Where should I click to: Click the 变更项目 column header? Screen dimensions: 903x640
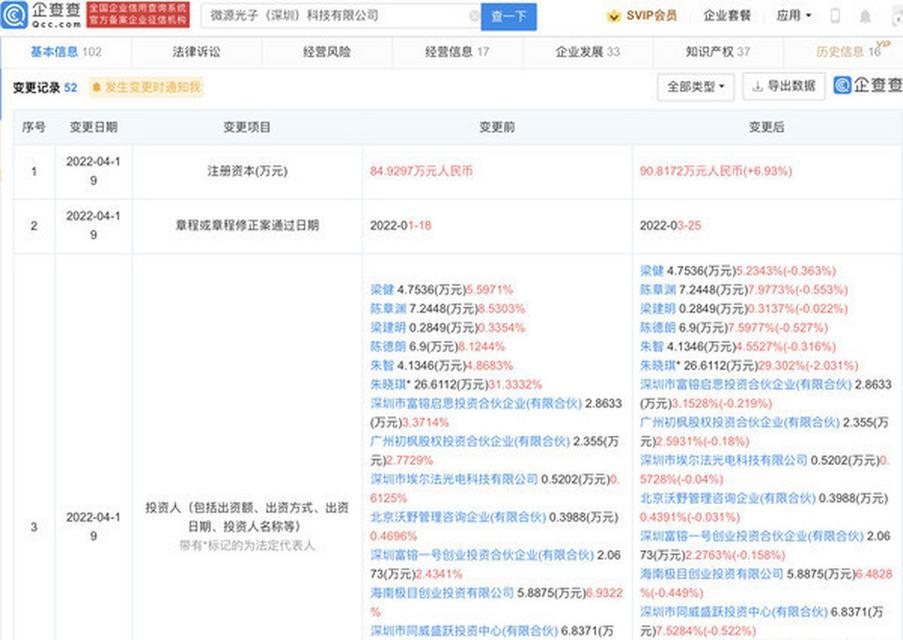[x=247, y=127]
